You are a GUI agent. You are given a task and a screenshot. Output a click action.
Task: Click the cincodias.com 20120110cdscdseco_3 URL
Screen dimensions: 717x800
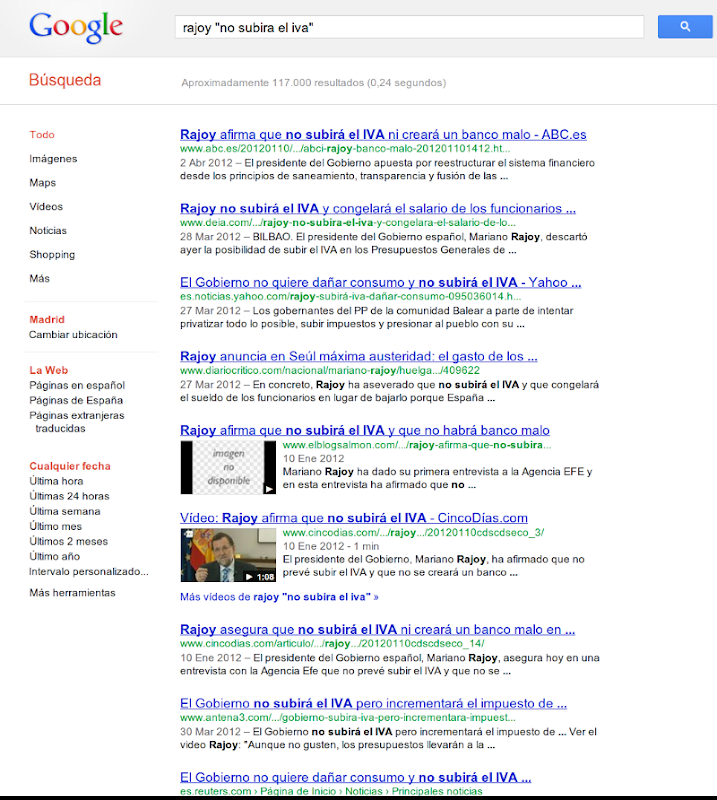click(x=413, y=533)
